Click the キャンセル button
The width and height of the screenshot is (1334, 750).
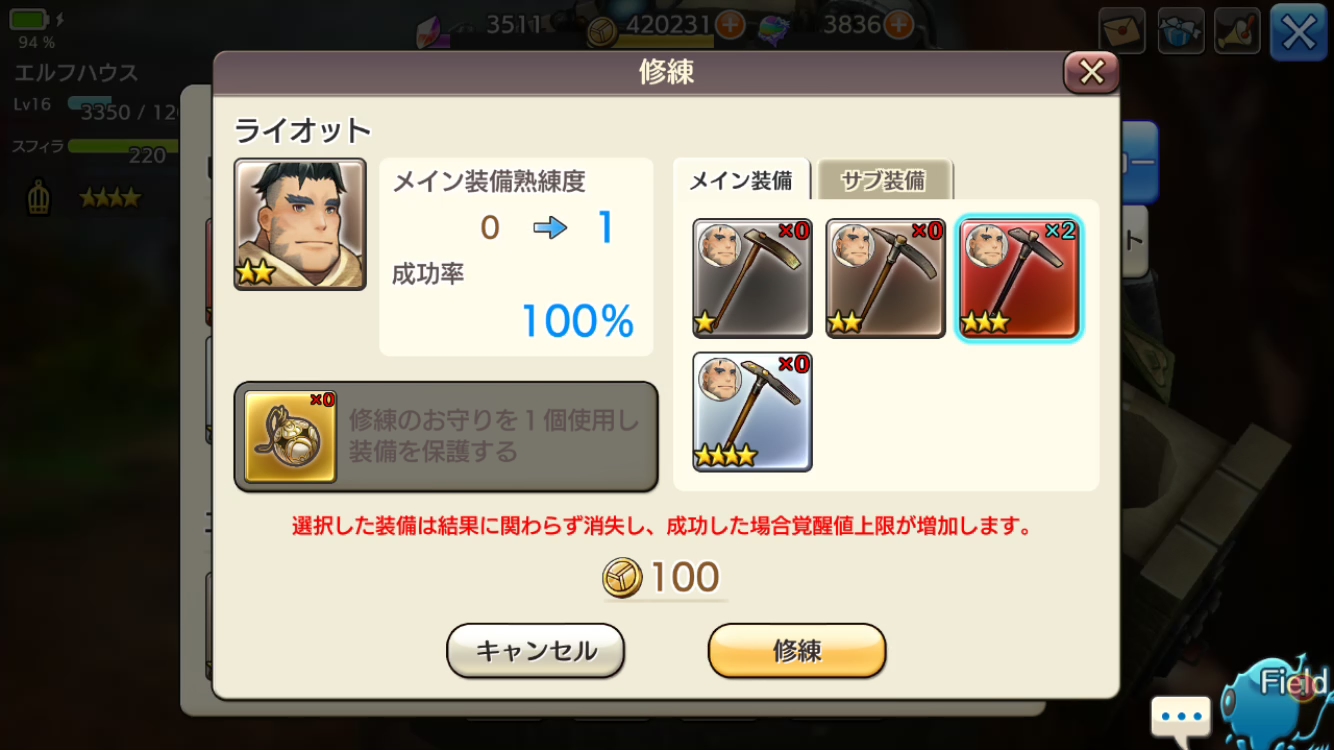coord(535,651)
